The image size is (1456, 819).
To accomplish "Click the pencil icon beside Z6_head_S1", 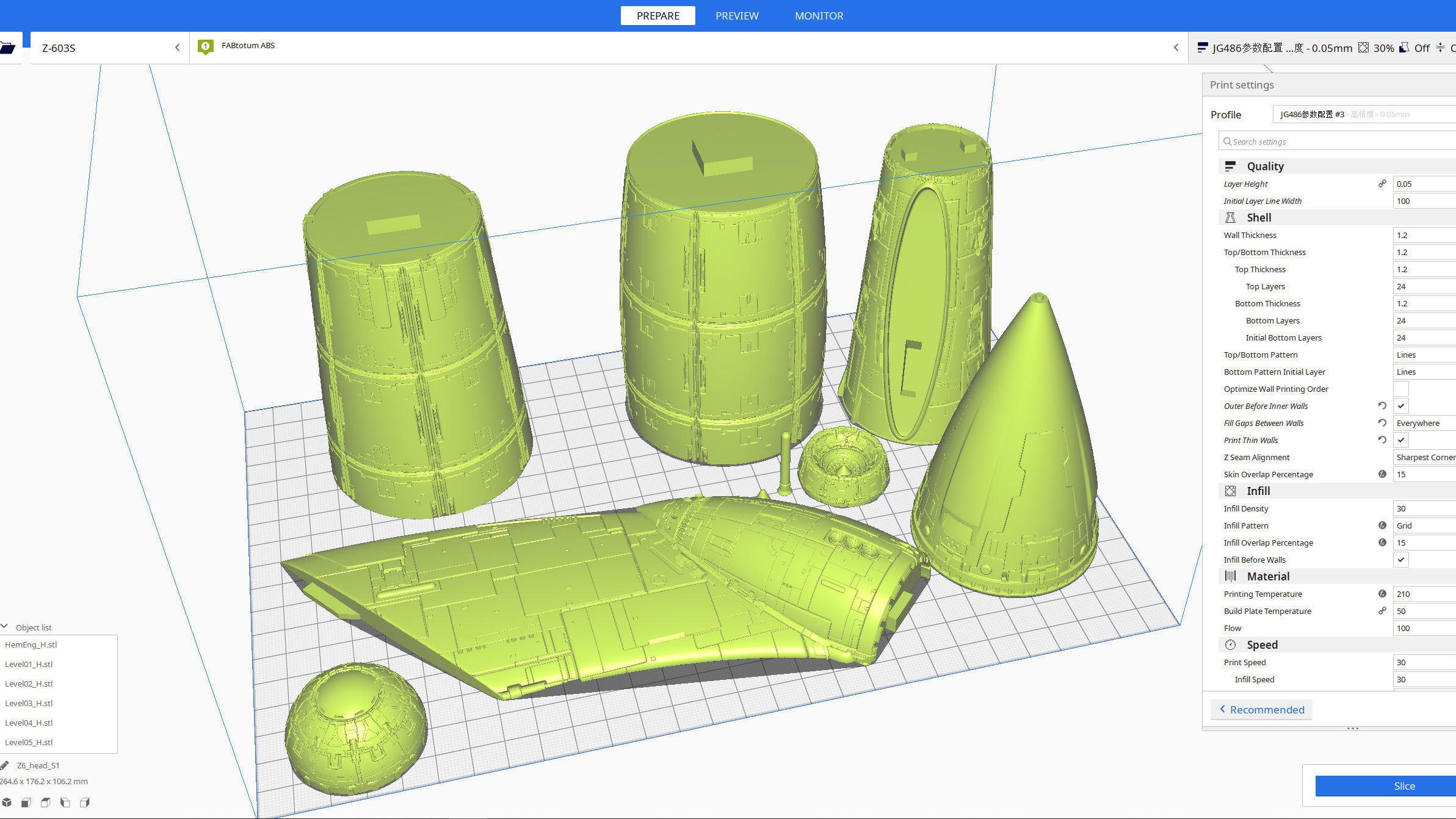I will [x=5, y=765].
